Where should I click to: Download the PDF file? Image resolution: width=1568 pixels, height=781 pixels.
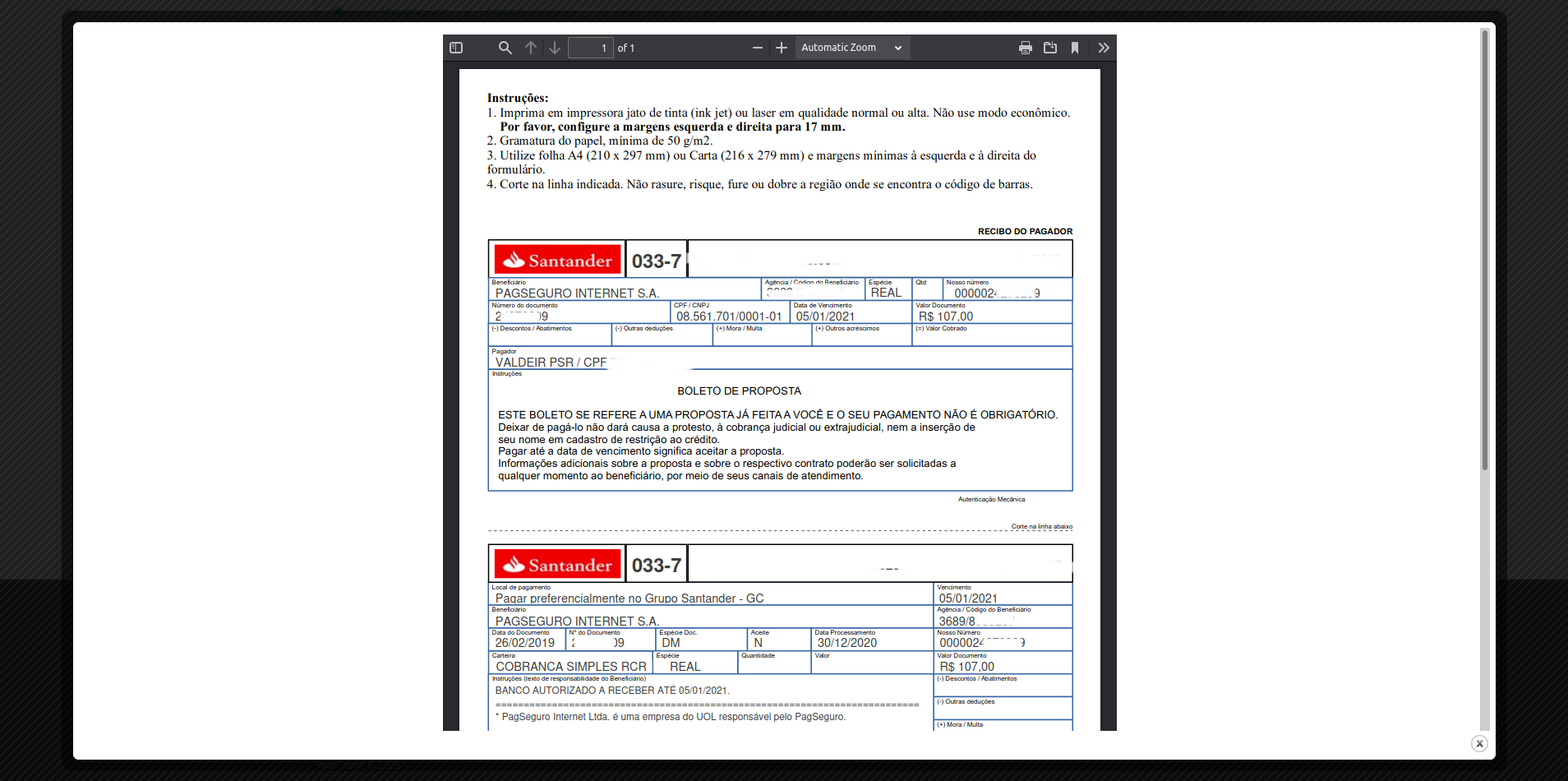(x=1050, y=48)
